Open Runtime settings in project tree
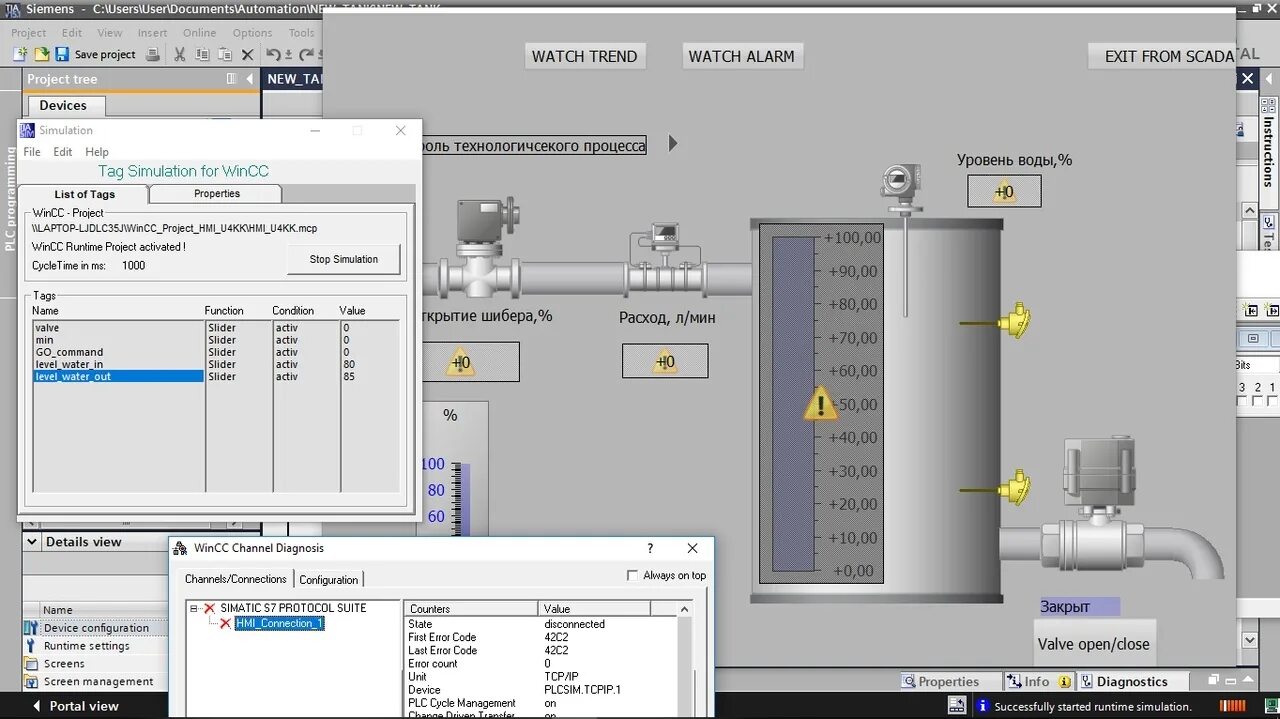The height and width of the screenshot is (719, 1280). pos(86,646)
